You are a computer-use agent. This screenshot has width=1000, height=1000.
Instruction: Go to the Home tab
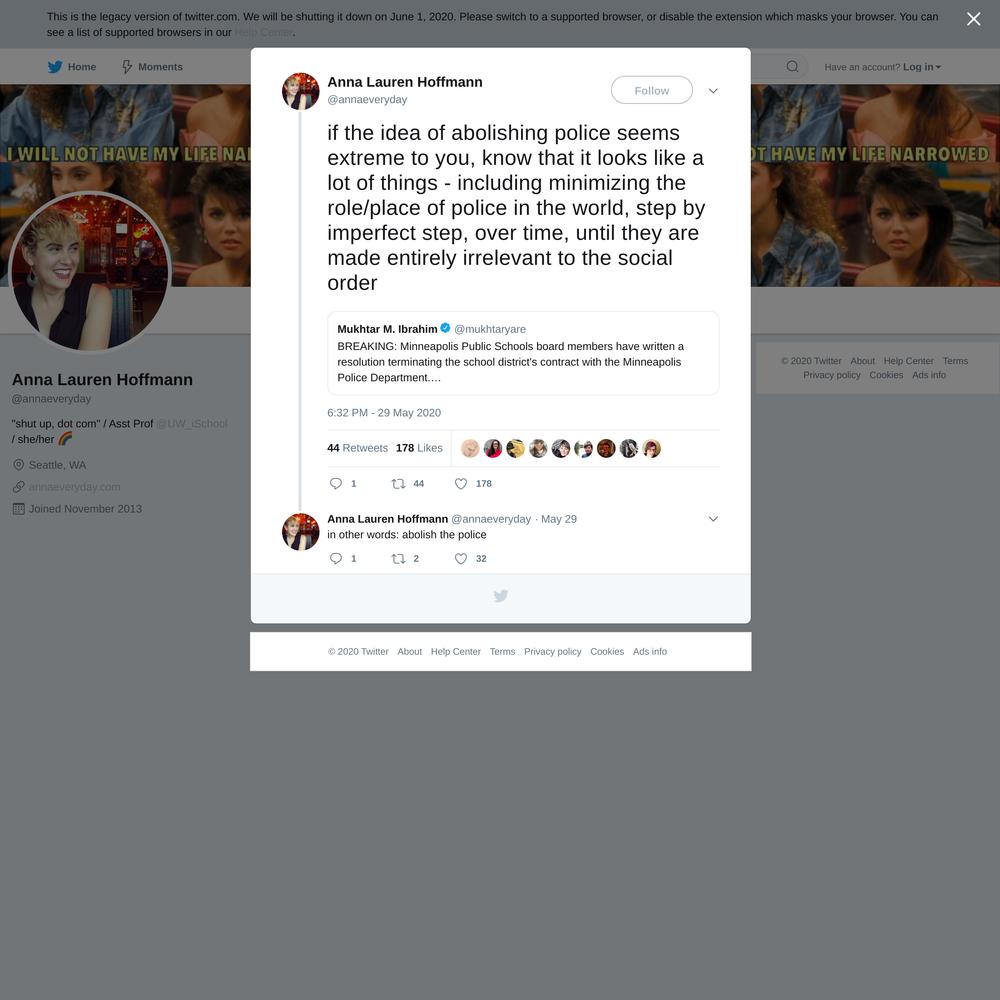[x=71, y=66]
